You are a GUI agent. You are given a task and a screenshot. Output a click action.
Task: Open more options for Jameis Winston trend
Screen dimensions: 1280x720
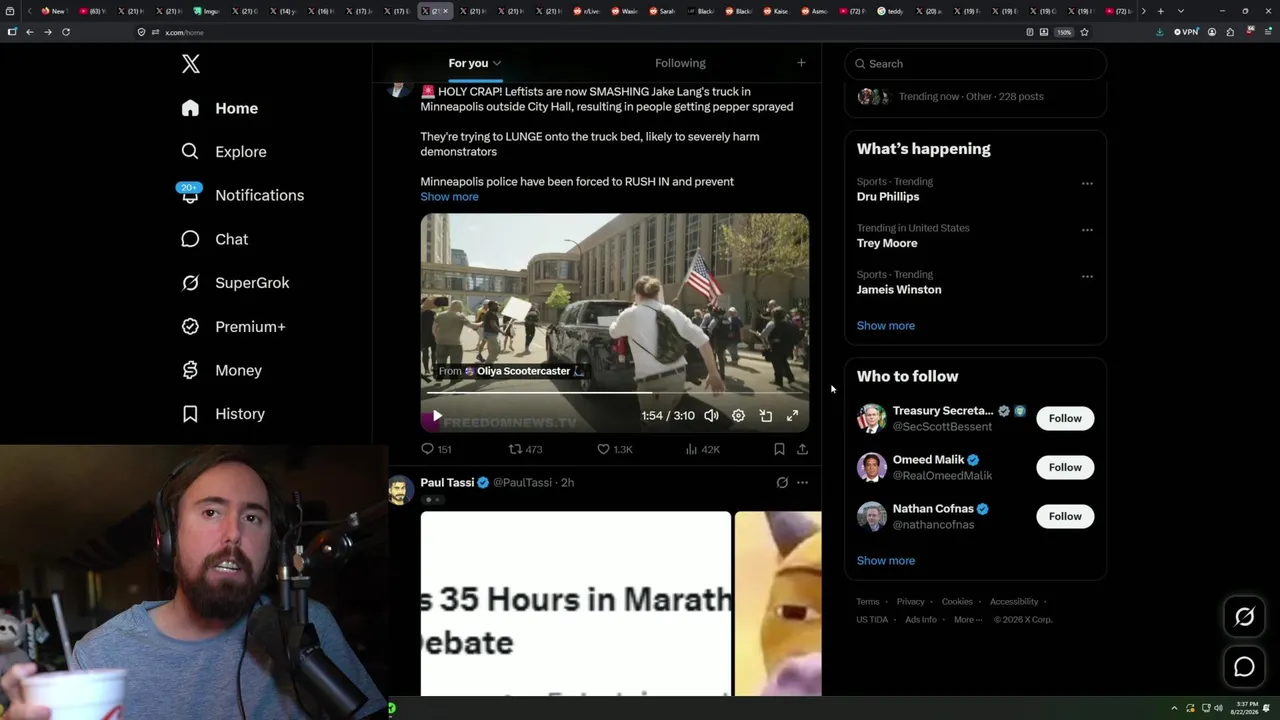pos(1087,277)
